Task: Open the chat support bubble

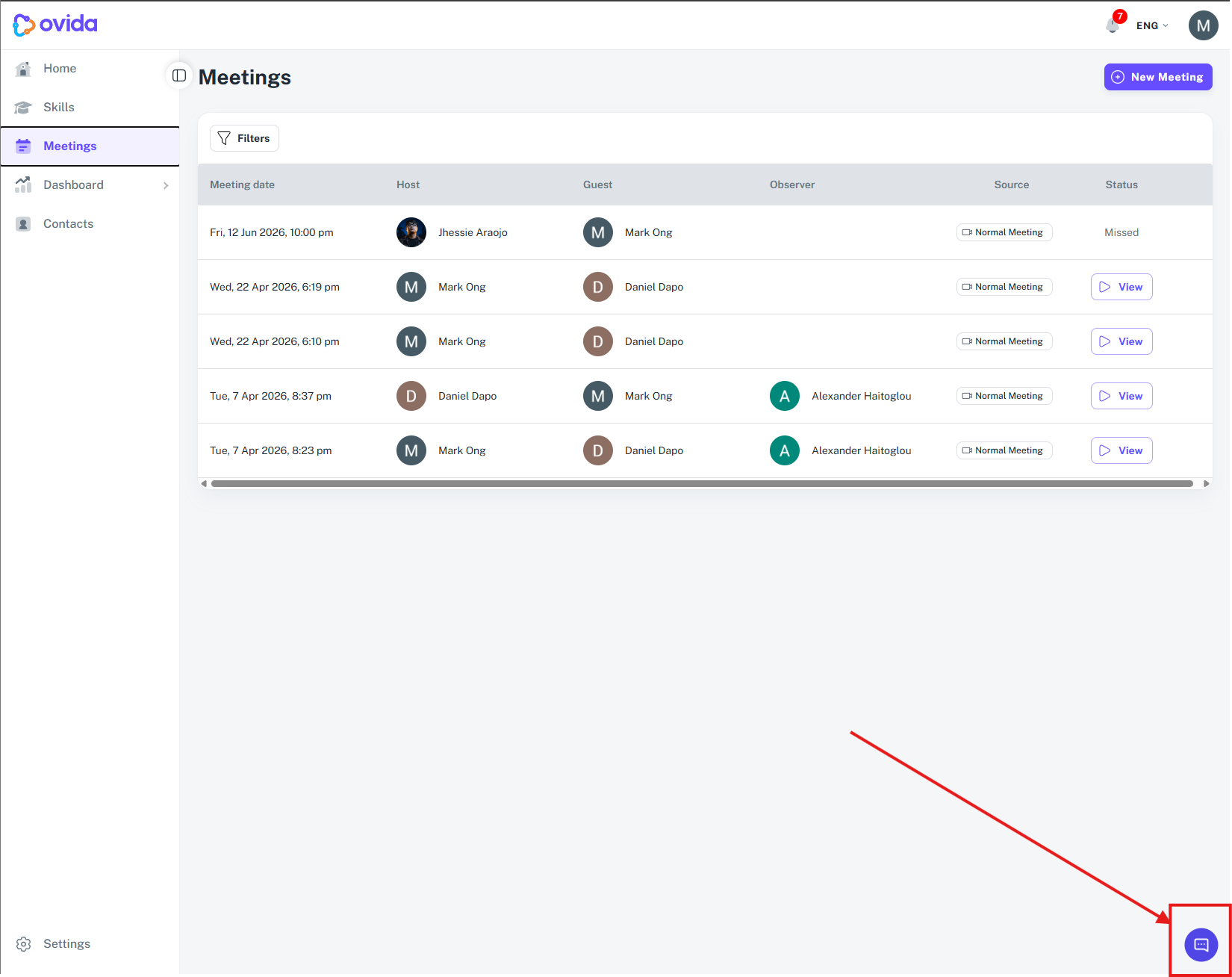Action: pos(1201,944)
